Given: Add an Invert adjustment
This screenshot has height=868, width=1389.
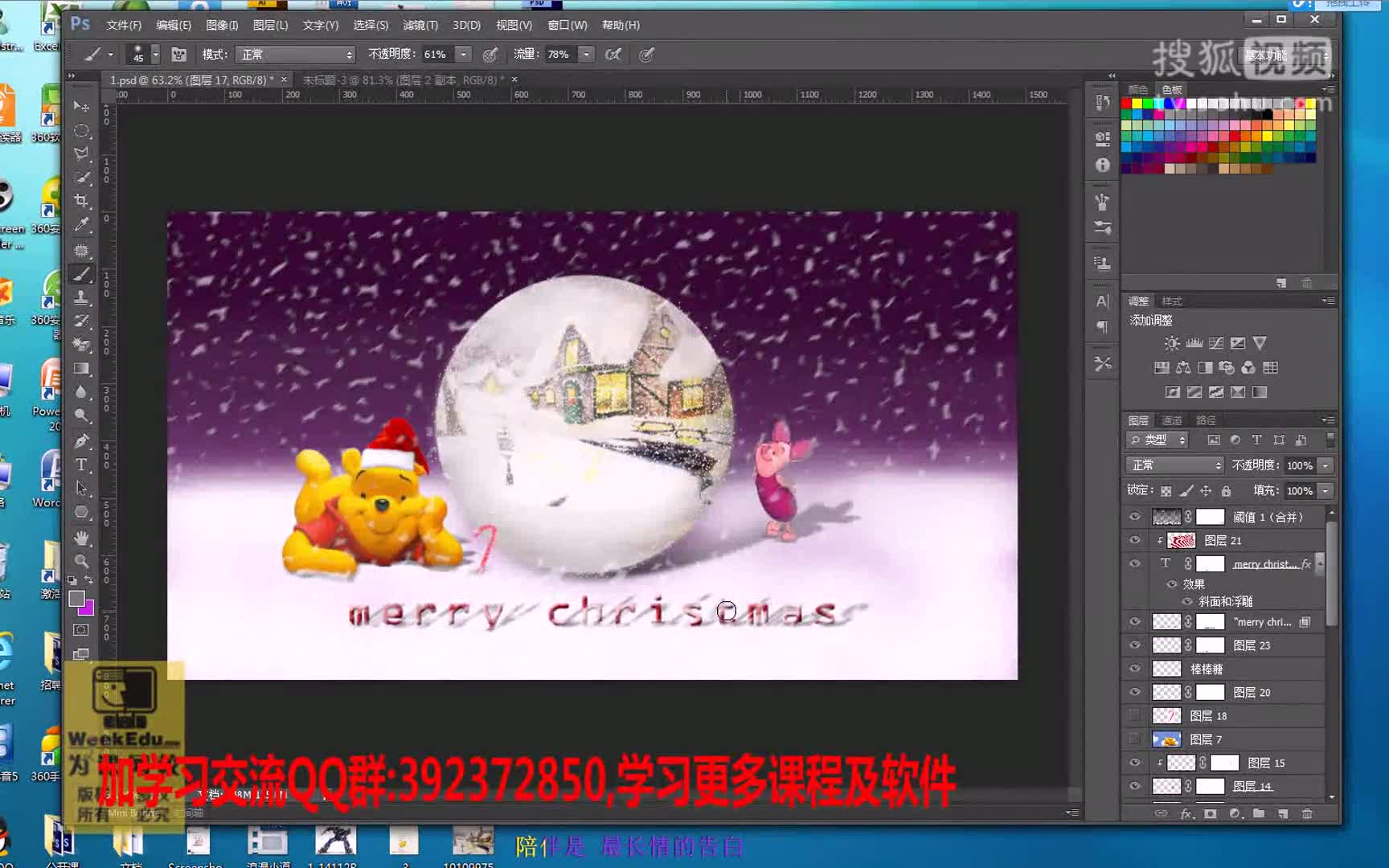Looking at the screenshot, I should [x=1173, y=392].
